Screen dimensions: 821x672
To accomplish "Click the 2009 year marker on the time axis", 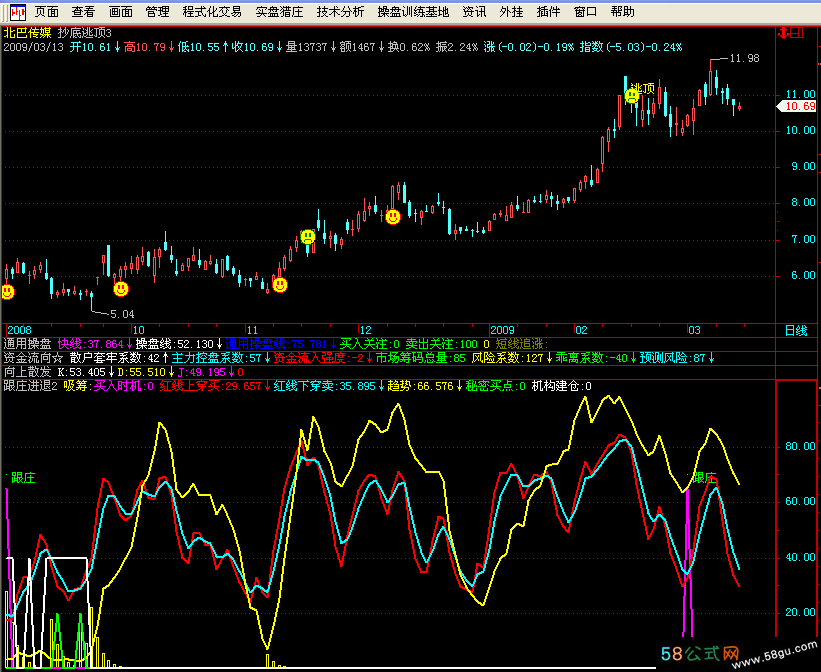I will tap(502, 329).
